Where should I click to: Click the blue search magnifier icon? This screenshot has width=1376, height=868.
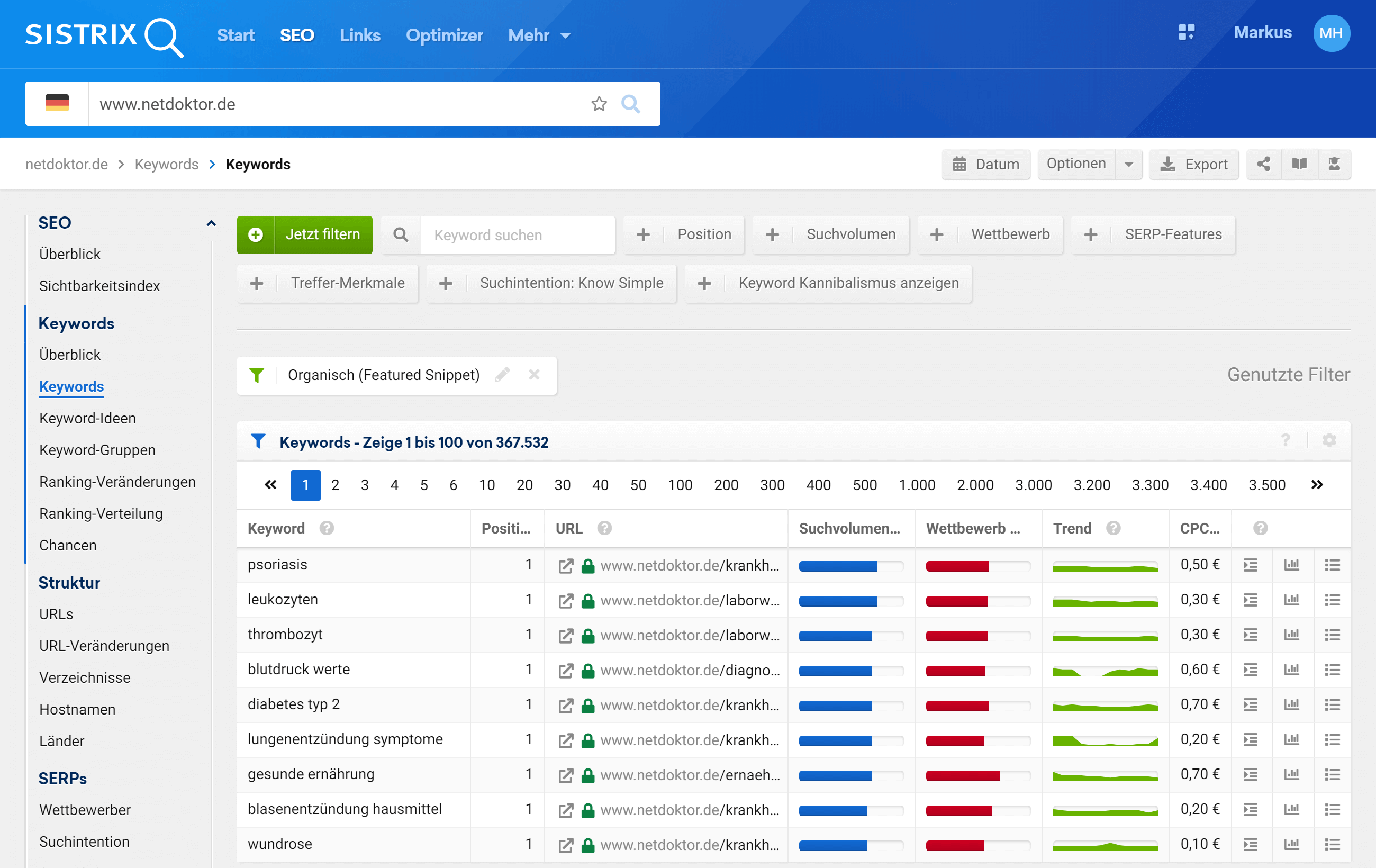[x=630, y=104]
